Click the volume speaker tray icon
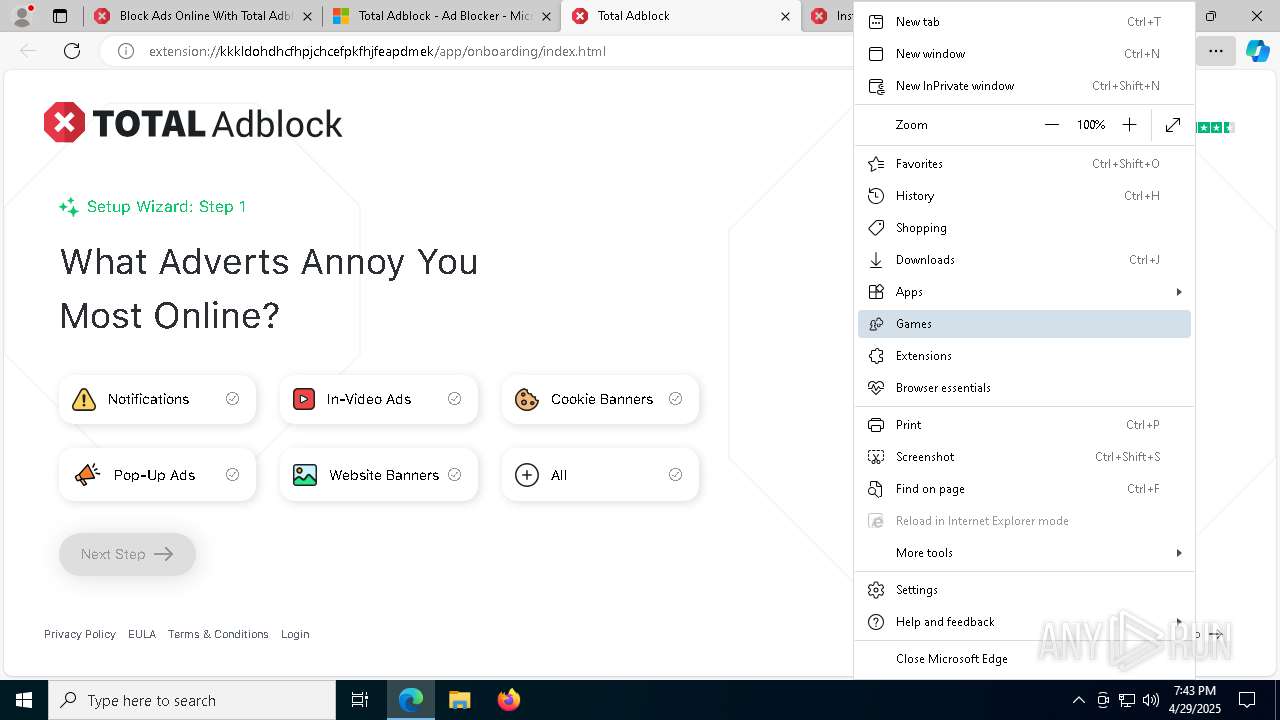Image resolution: width=1280 pixels, height=720 pixels. [1151, 700]
